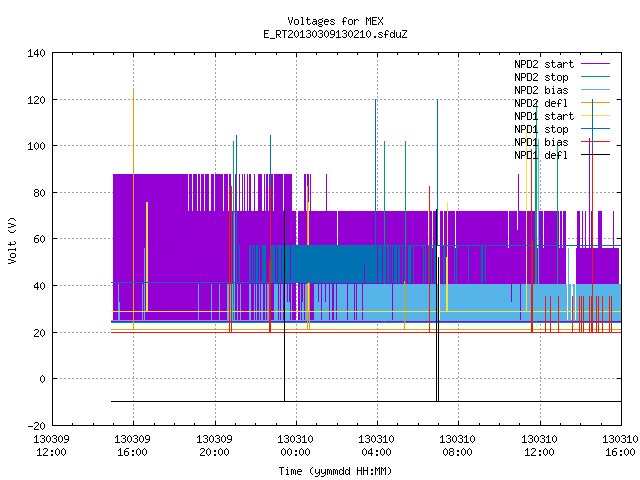Click the filename subtitle E_RT20130309130210.sfduZ

point(335,34)
